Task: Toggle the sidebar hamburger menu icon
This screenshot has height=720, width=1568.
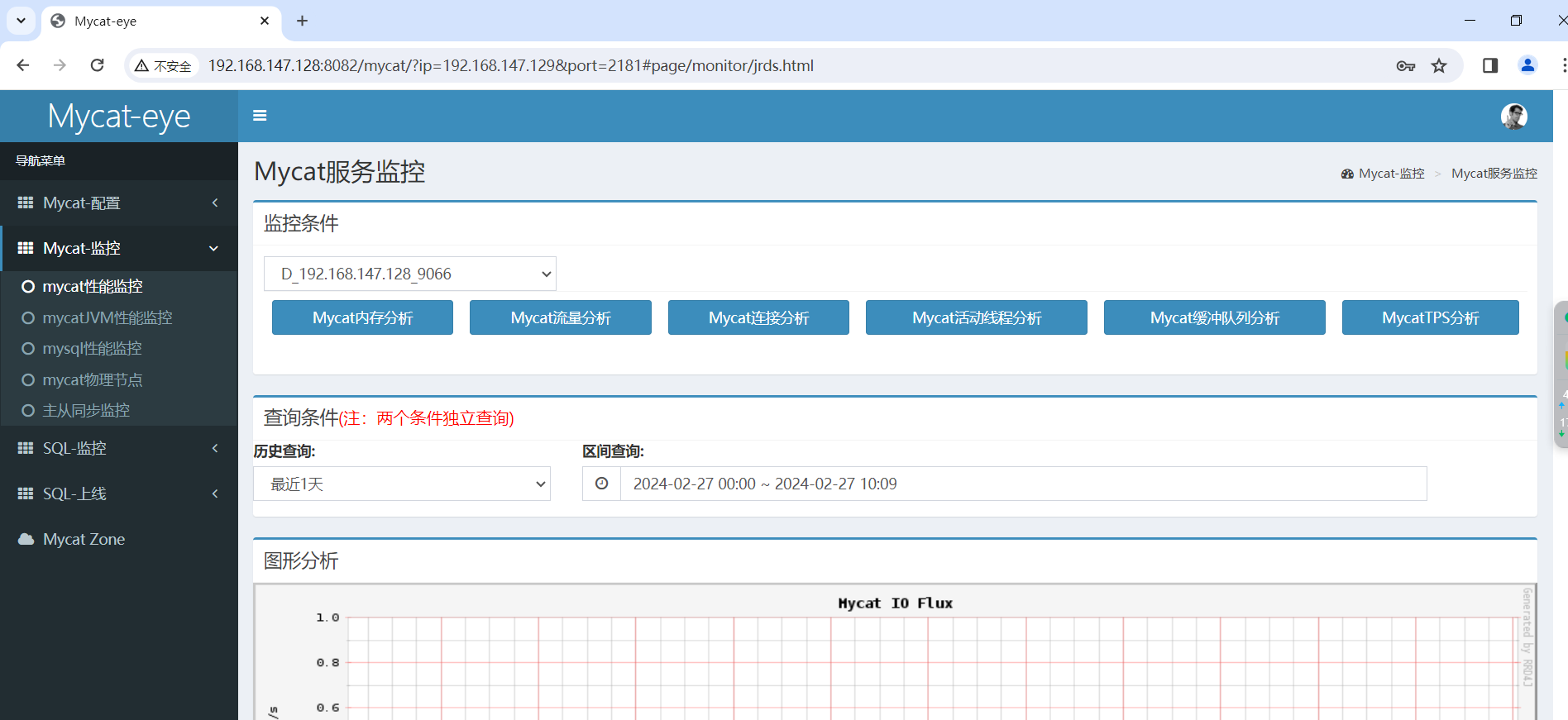Action: click(x=260, y=116)
